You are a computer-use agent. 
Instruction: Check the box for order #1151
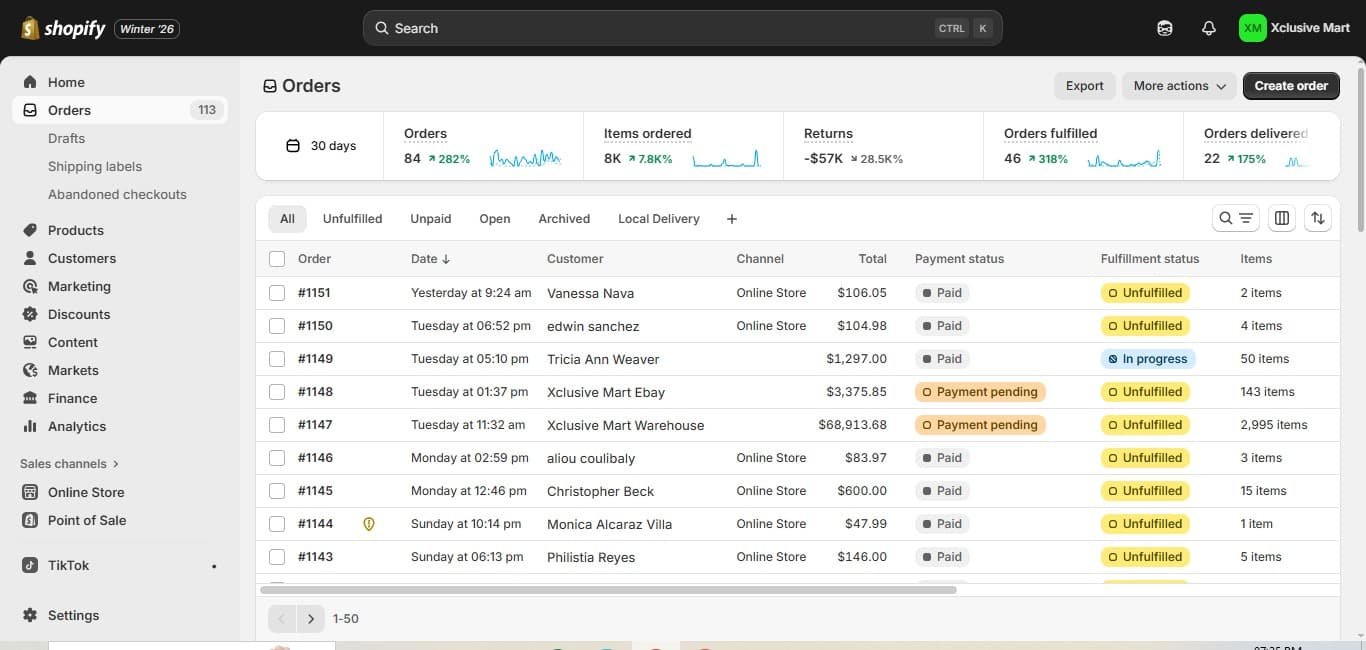(x=277, y=293)
